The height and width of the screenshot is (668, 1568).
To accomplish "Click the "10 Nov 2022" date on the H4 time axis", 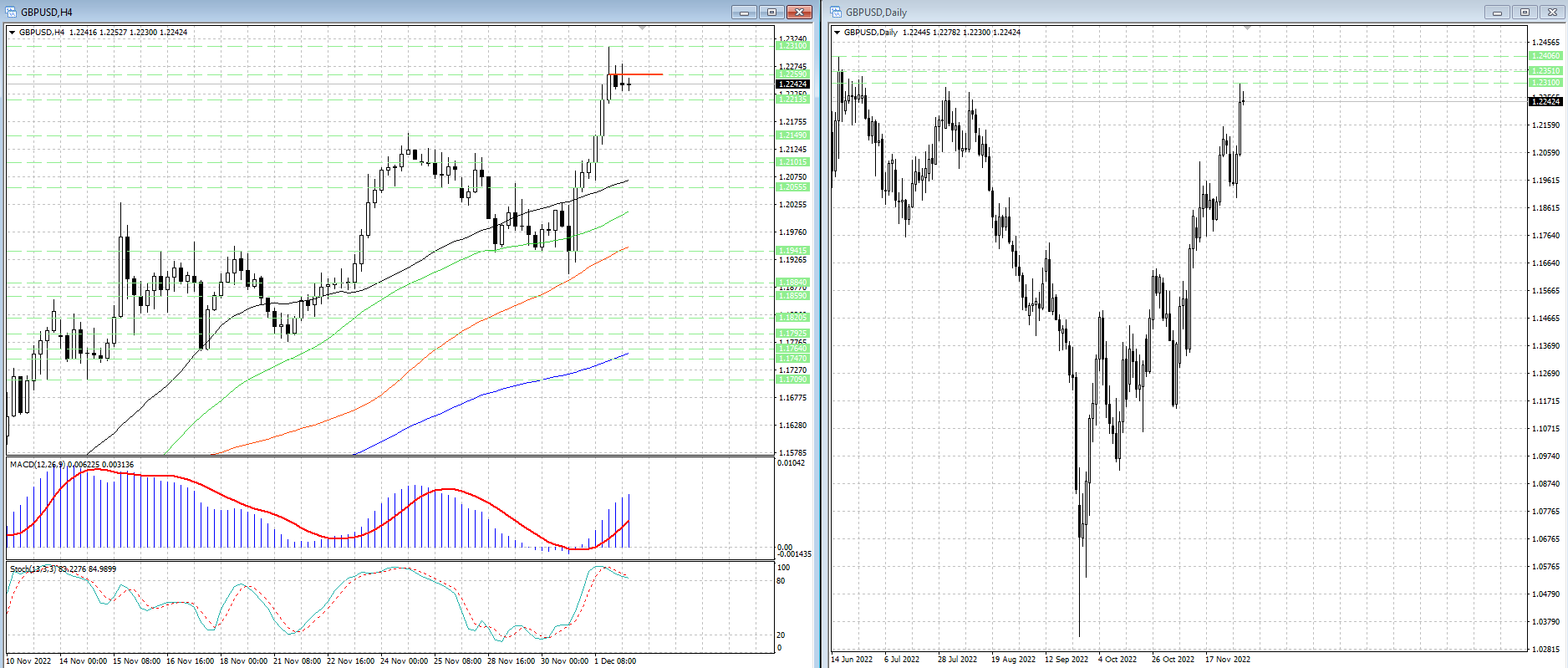I will click(x=28, y=661).
